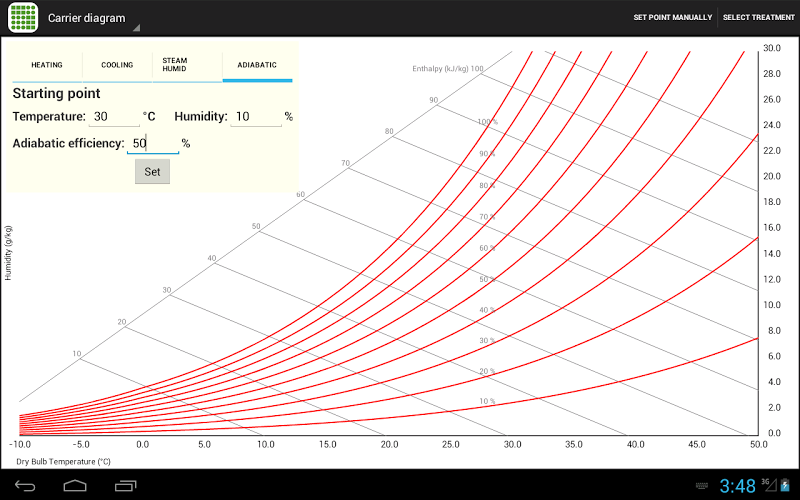The image size is (800, 500).
Task: Click the 'Humidity:' label in the form
Action: (201, 117)
